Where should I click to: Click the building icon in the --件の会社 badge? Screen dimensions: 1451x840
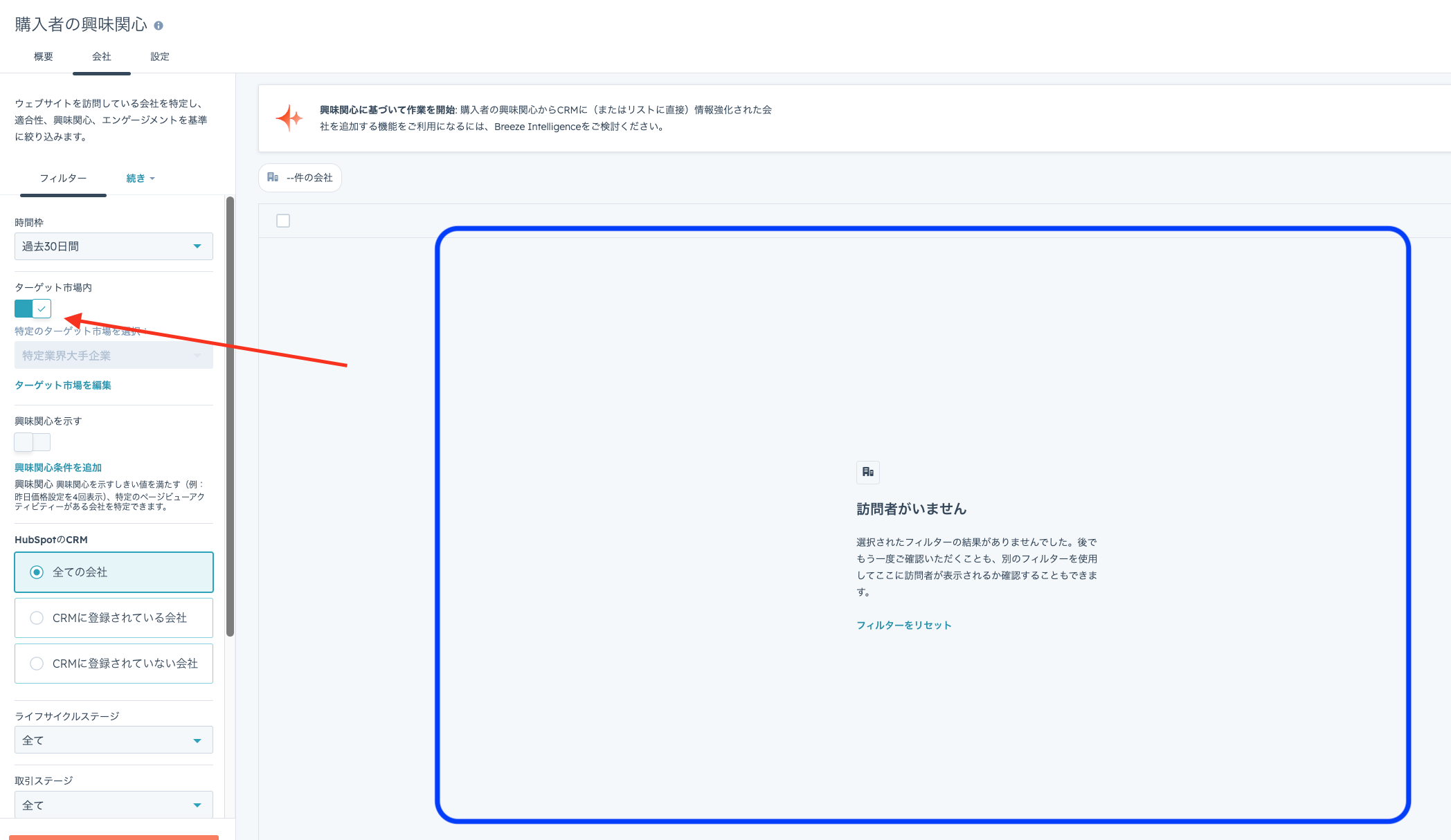tap(273, 177)
